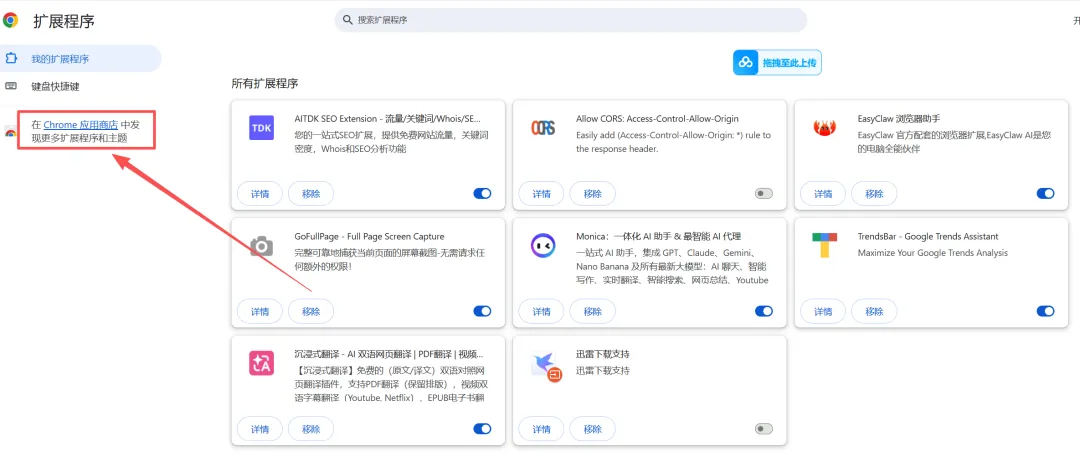1080x468 pixels.
Task: Select 我的扩展程序 in the sidebar
Action: tap(81, 59)
